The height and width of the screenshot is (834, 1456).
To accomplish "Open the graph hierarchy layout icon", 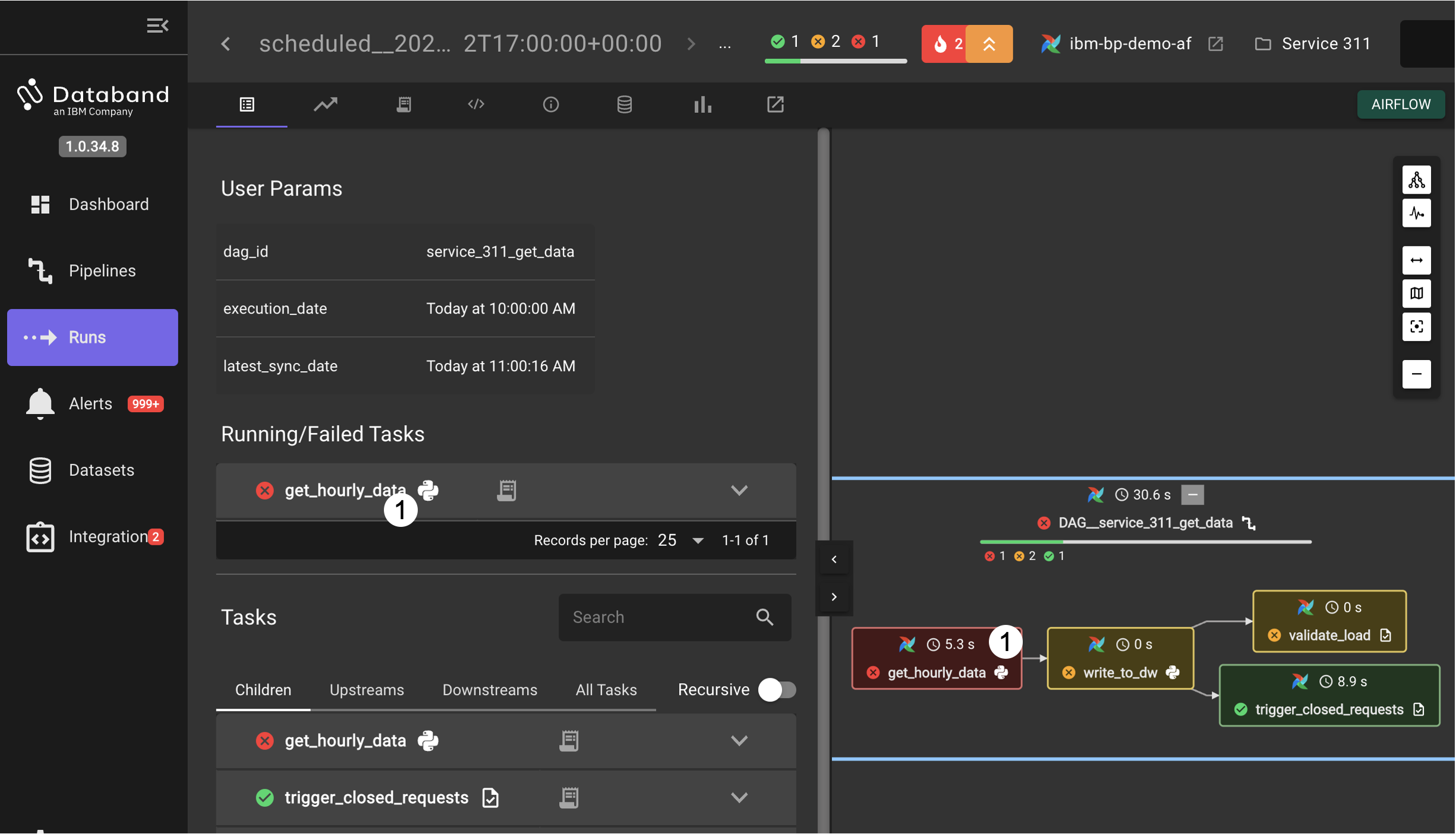I will tap(1416, 180).
